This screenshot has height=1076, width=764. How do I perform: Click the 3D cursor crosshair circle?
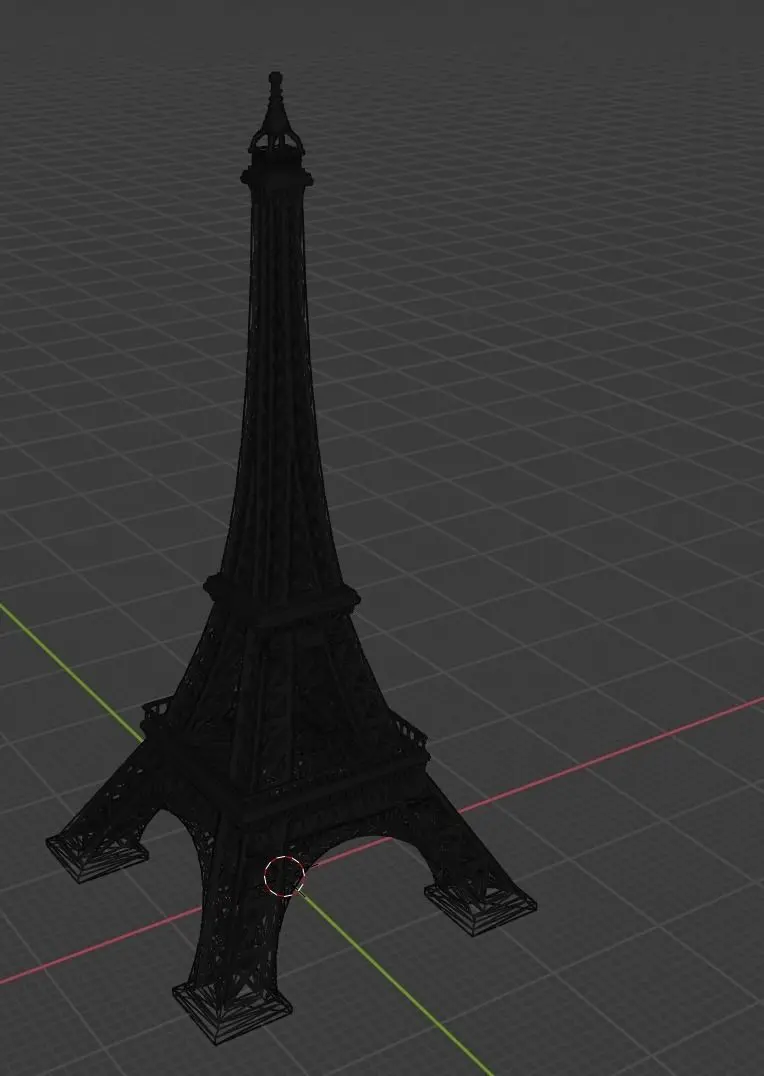[284, 876]
